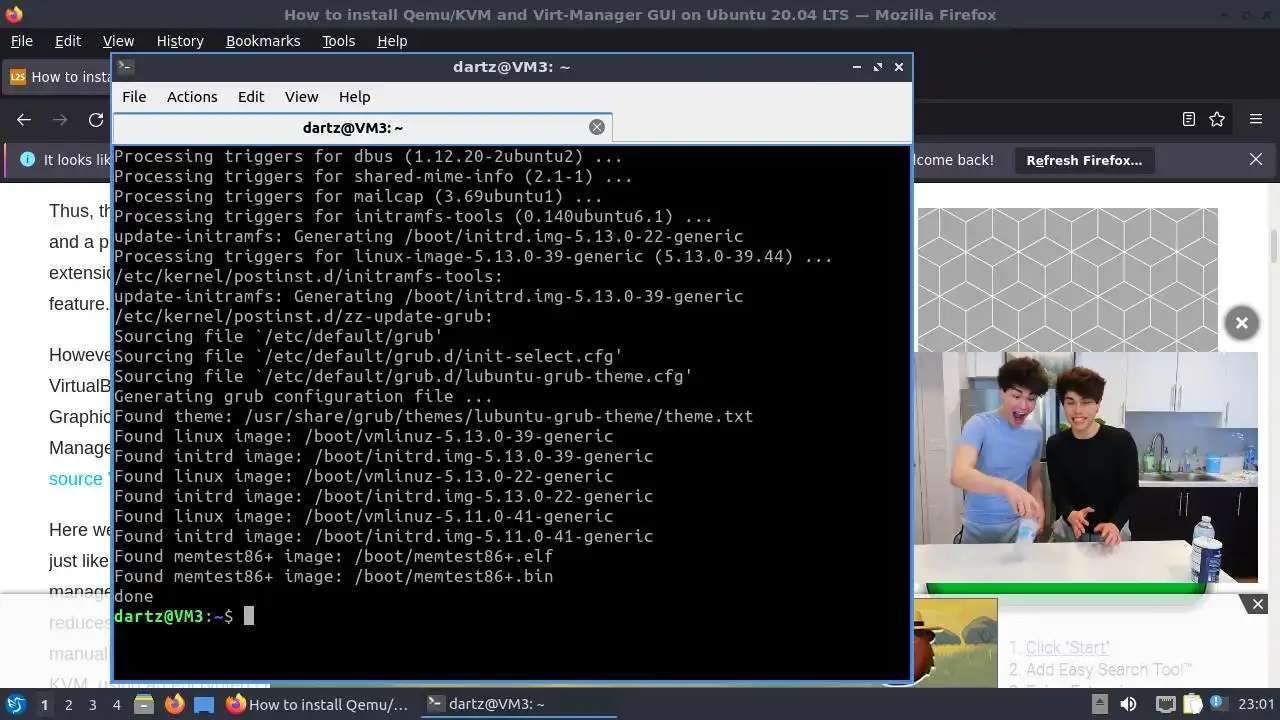Image resolution: width=1280 pixels, height=720 pixels.
Task: Open the Lubuntu application menu launcher
Action: 15,704
